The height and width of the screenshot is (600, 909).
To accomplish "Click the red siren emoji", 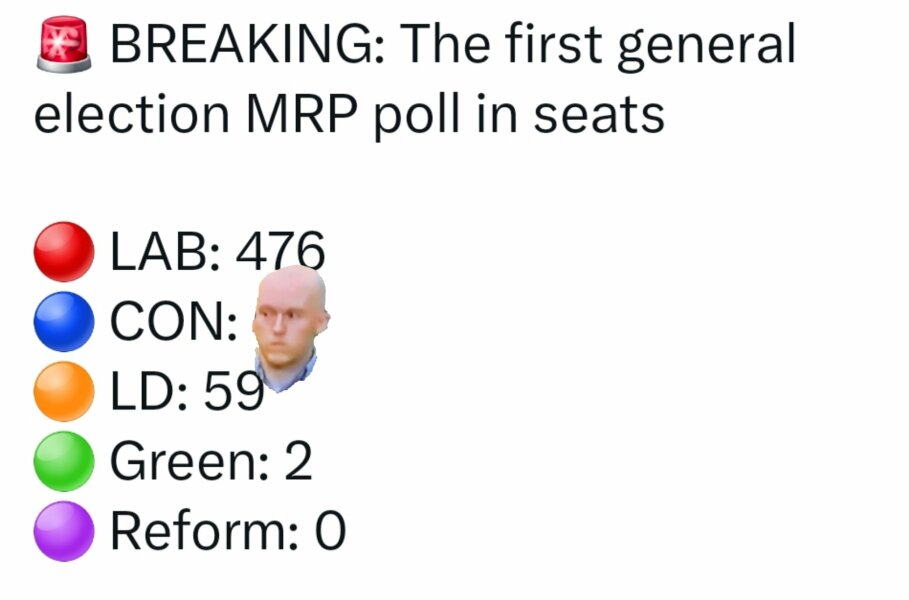I will click(63, 45).
